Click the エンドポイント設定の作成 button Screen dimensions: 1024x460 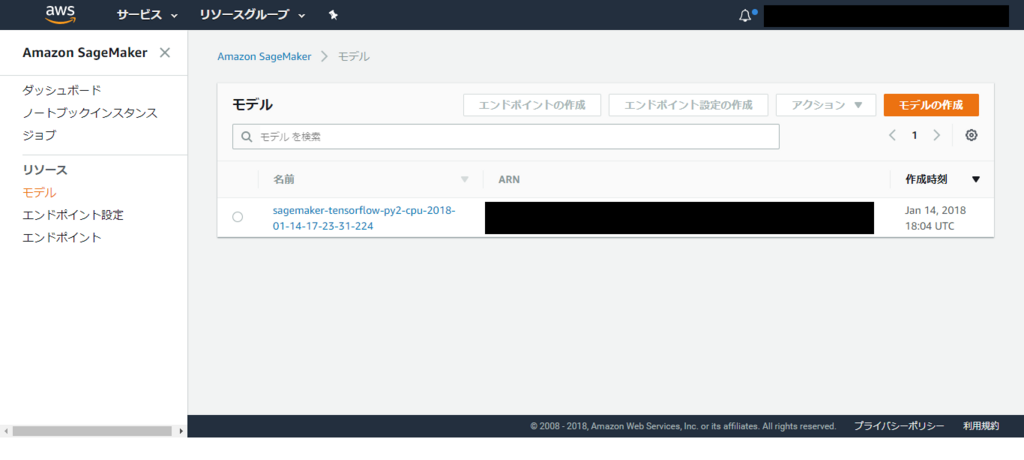(x=688, y=105)
